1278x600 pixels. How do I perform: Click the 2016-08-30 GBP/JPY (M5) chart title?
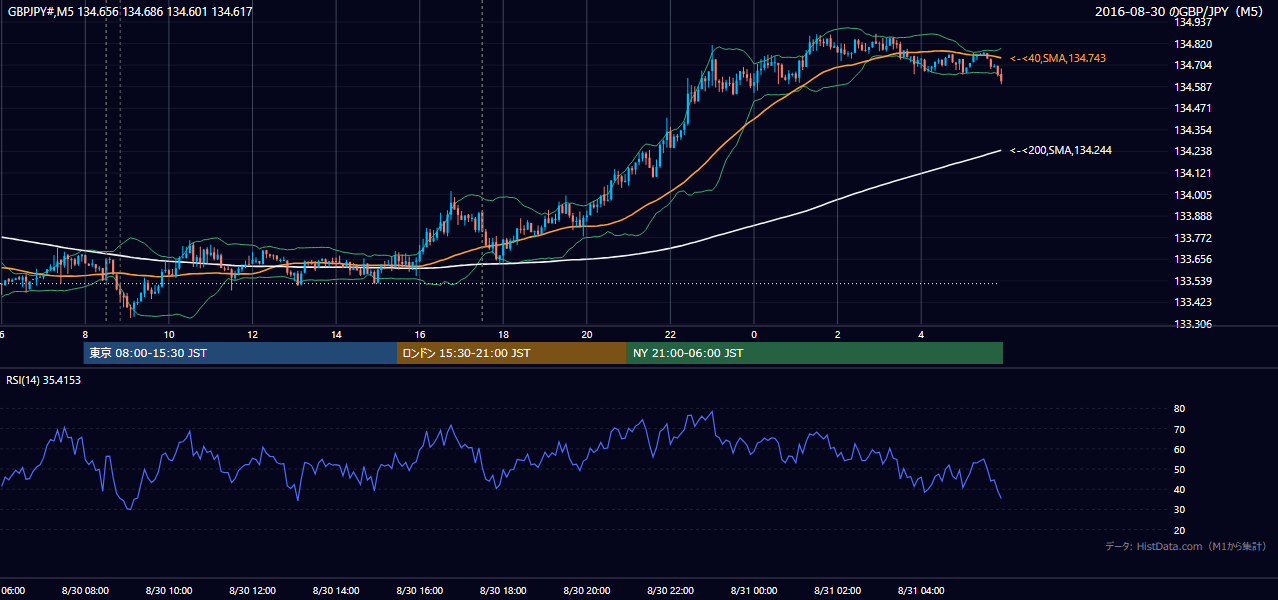1180,11
